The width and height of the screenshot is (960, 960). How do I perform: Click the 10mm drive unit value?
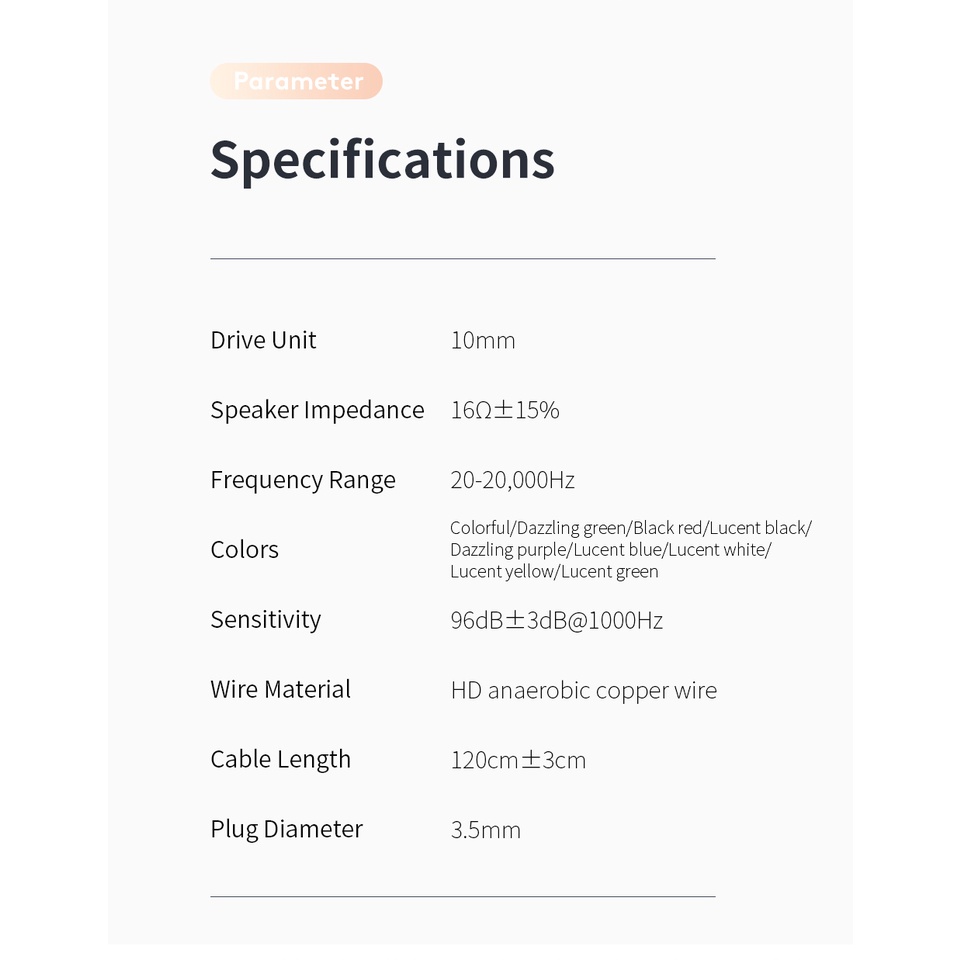pos(483,341)
